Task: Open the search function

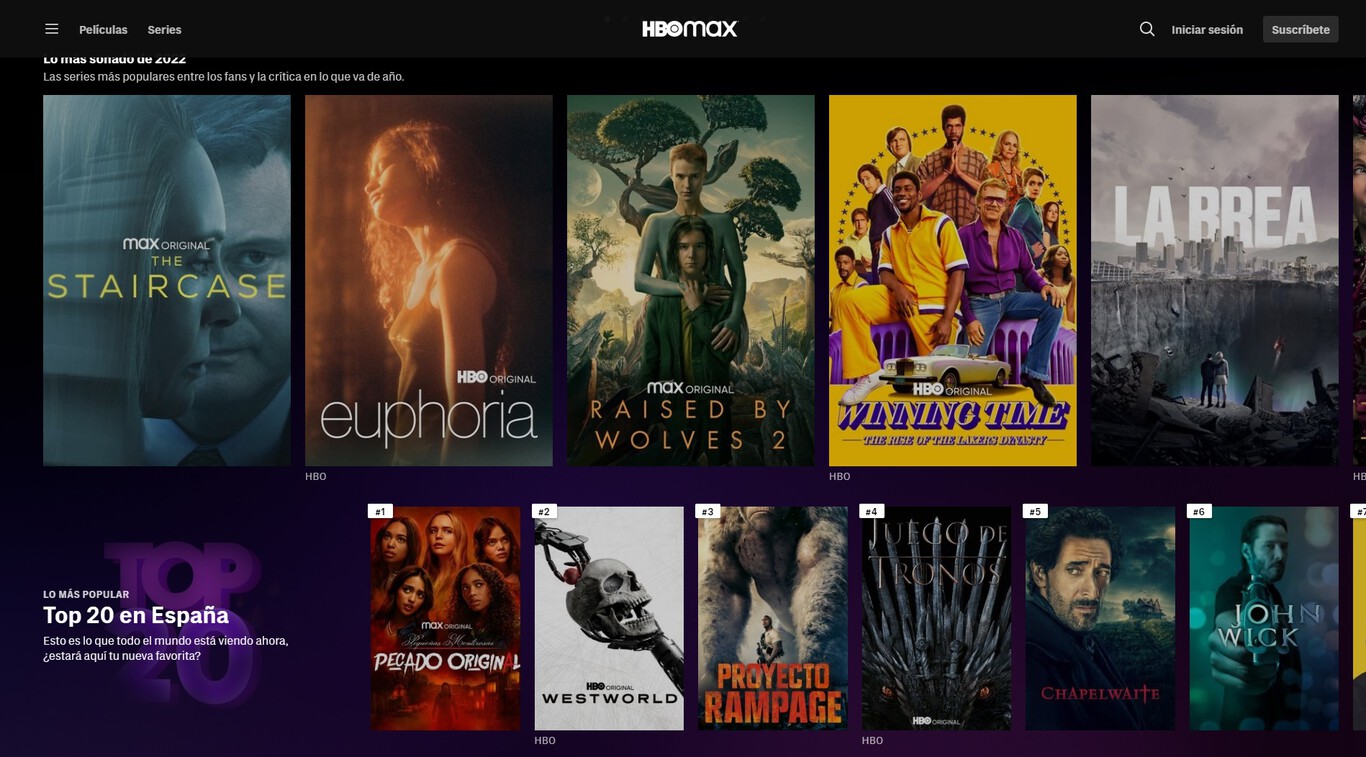Action: [1146, 29]
